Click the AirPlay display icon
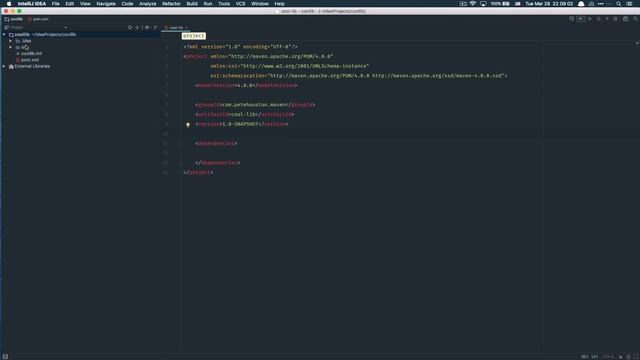The width and height of the screenshot is (640, 360). [x=483, y=4]
